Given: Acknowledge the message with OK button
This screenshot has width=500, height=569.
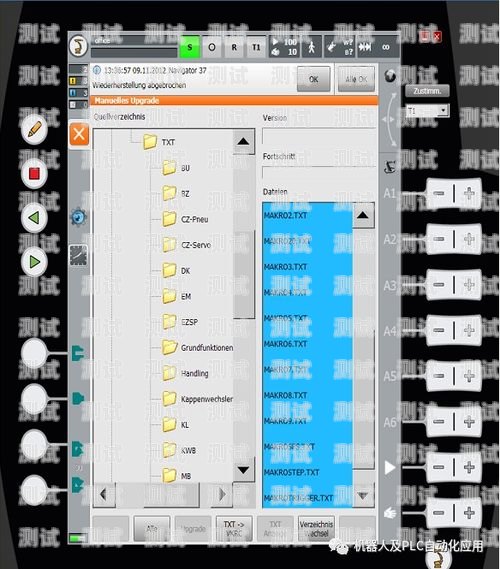Looking at the screenshot, I should (313, 79).
